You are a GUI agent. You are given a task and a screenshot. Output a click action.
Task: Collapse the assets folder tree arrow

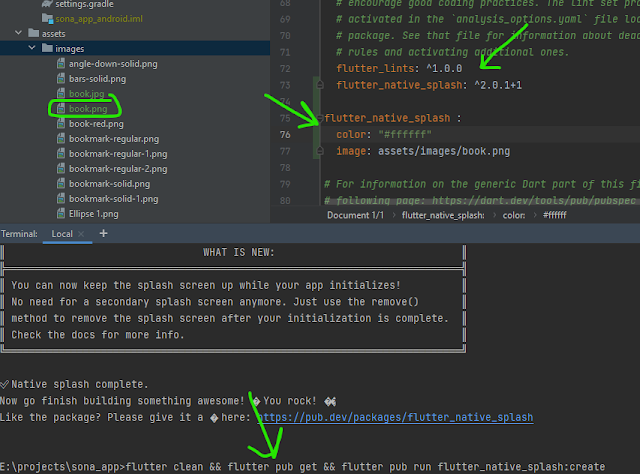point(19,33)
